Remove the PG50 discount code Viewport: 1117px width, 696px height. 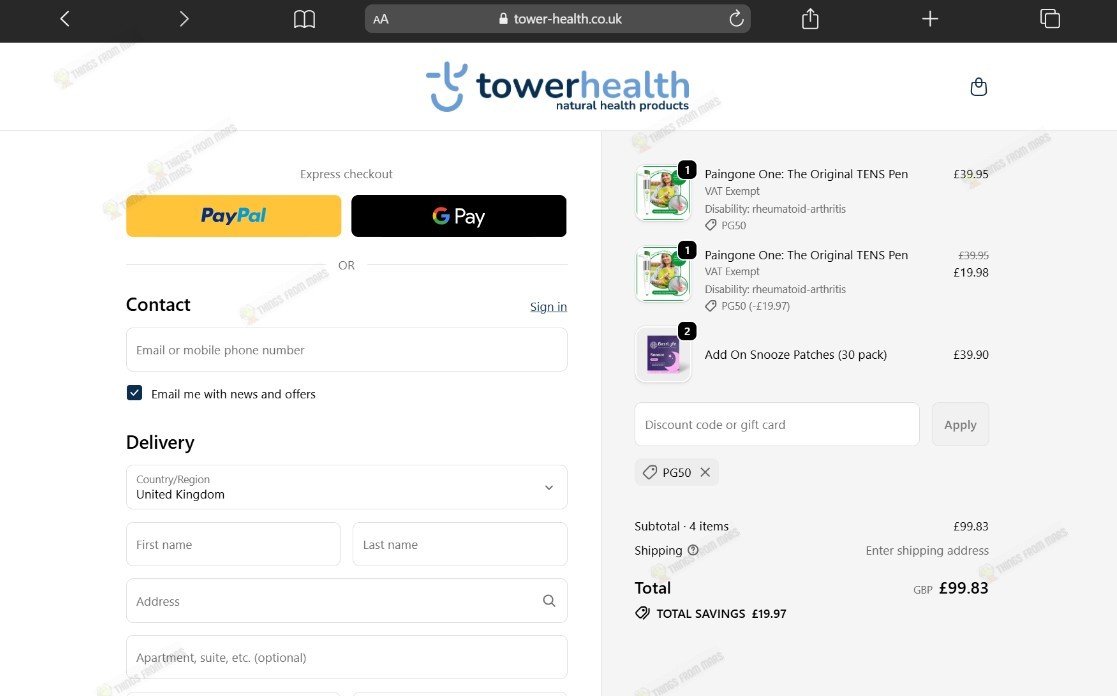pos(705,472)
